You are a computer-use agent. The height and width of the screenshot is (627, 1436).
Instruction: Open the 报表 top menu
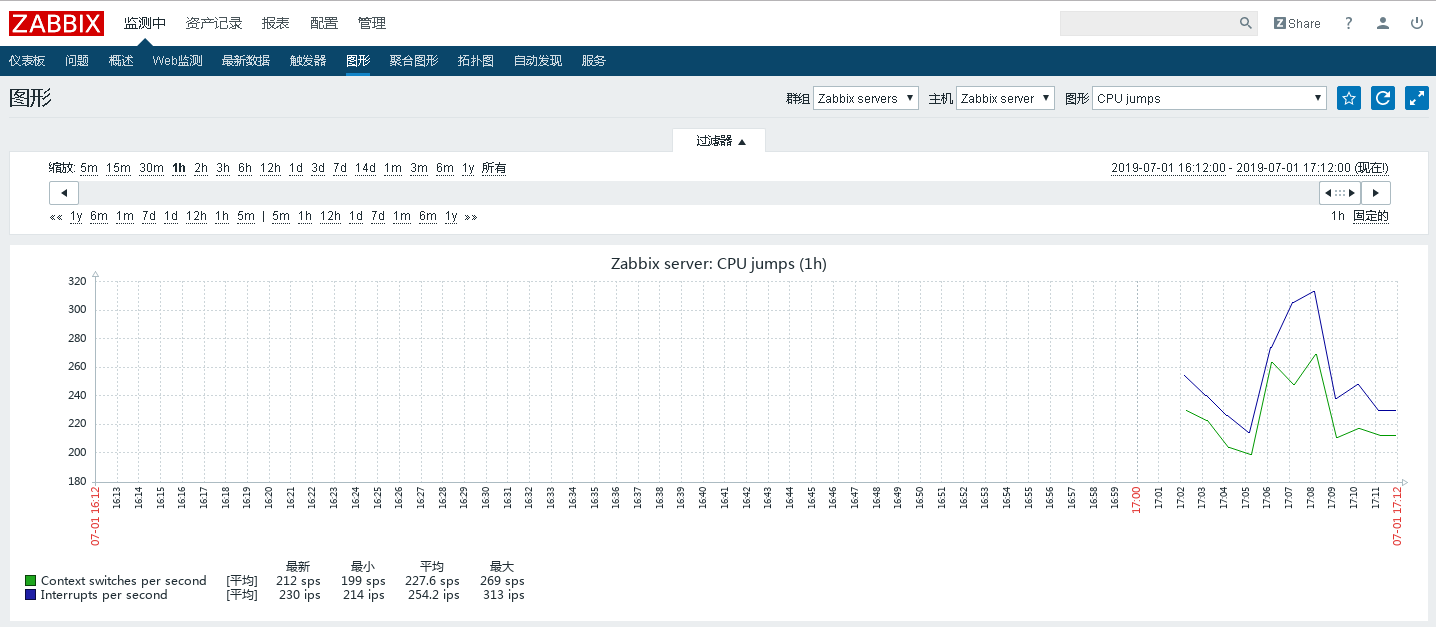[276, 23]
